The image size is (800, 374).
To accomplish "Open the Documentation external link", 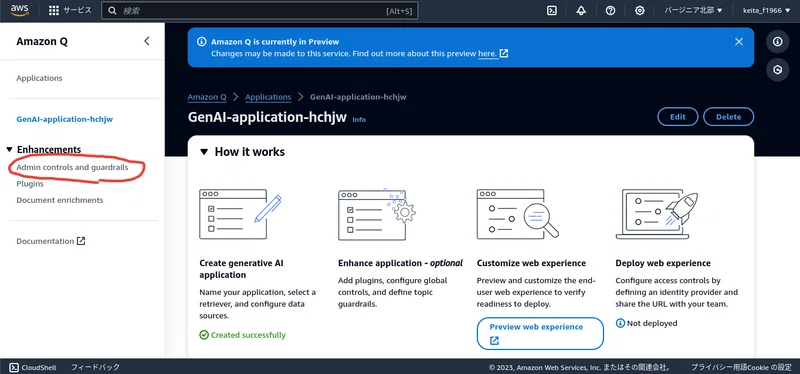I will pos(51,241).
